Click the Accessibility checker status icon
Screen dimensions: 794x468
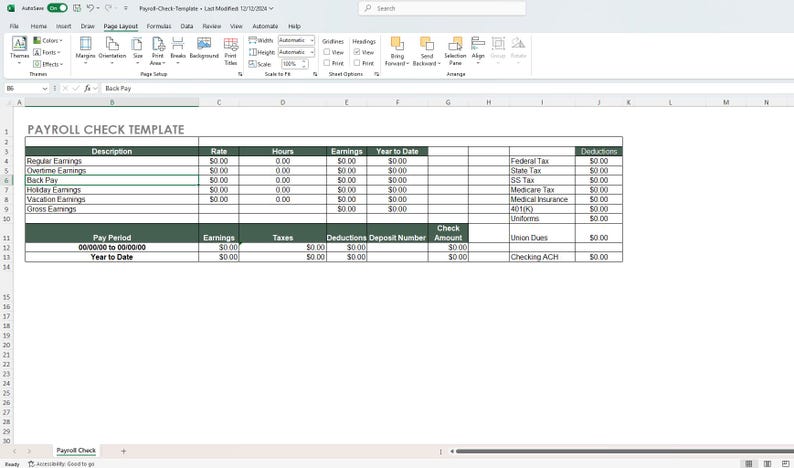(31, 464)
